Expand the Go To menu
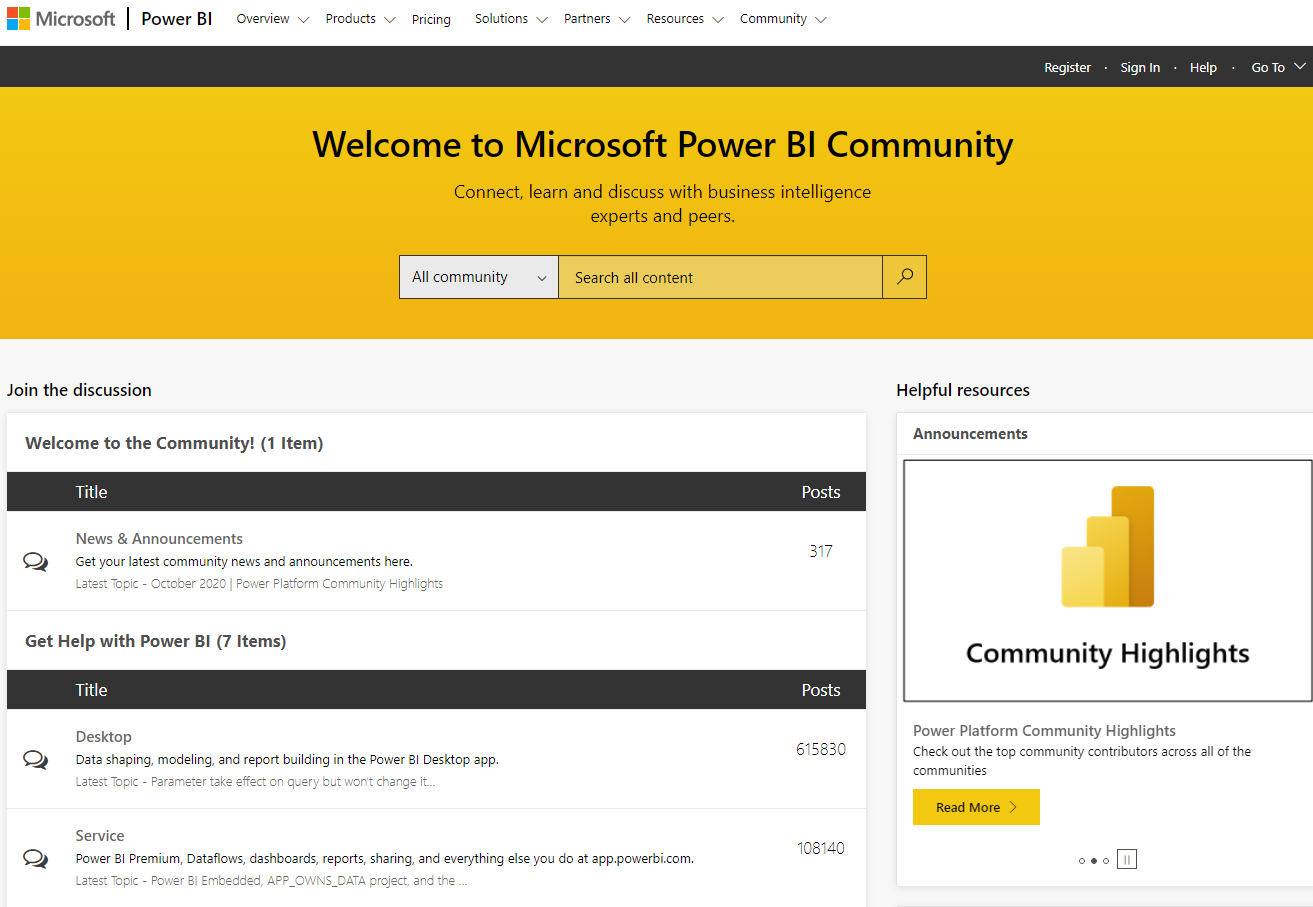The width and height of the screenshot is (1313, 907). pos(1279,67)
